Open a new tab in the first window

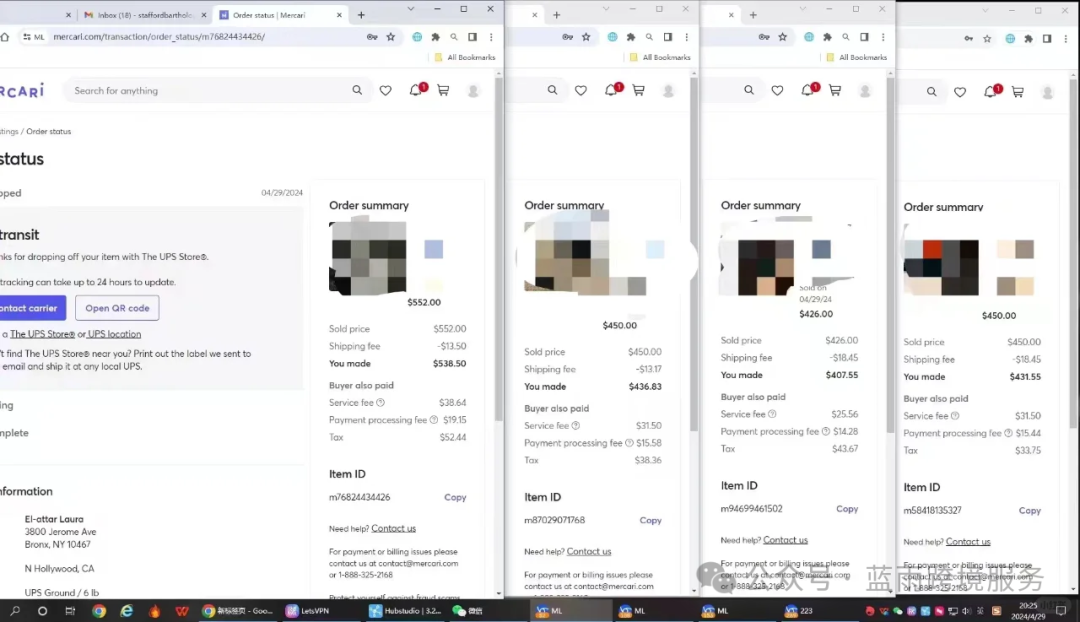tap(361, 14)
